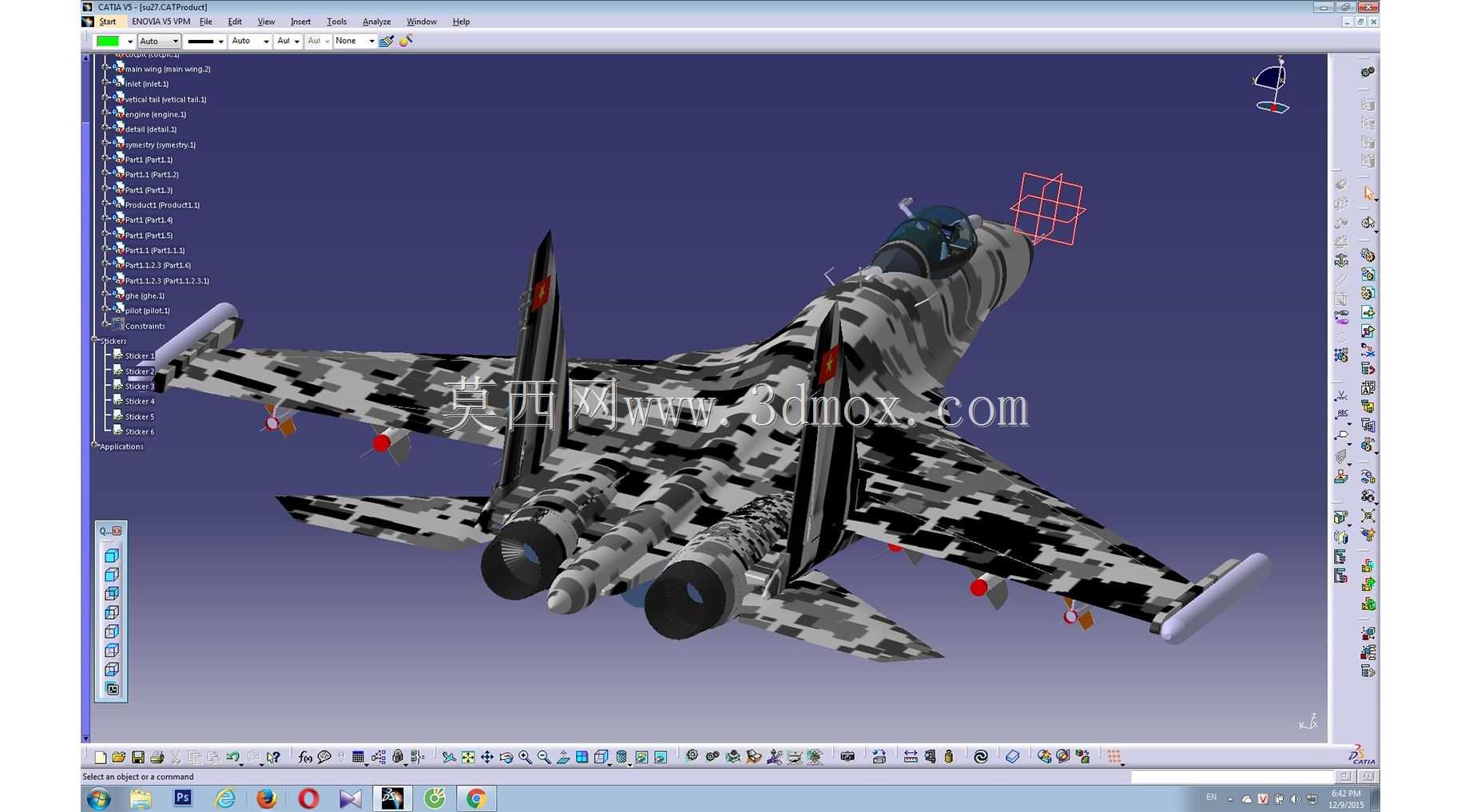Open the shading view mode icon
This screenshot has height=812, width=1469.
[x=621, y=757]
